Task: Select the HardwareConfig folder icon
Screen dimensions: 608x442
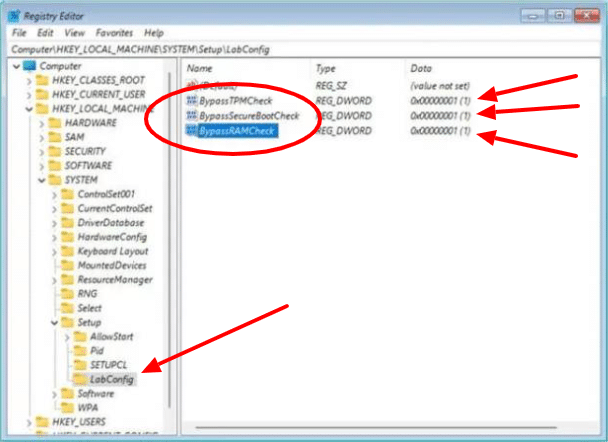Action: 67,237
